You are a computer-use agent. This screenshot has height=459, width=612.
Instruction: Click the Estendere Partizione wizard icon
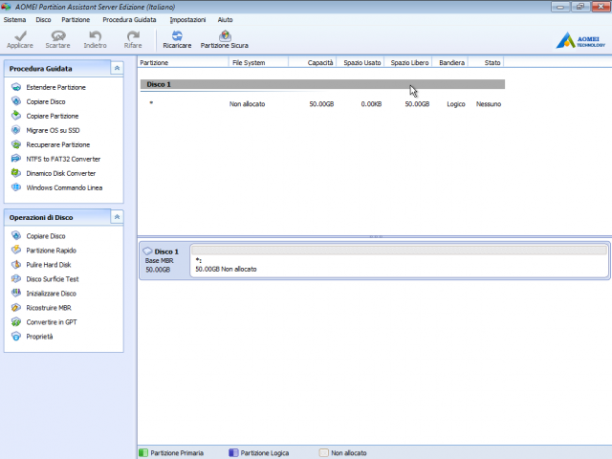click(16, 87)
